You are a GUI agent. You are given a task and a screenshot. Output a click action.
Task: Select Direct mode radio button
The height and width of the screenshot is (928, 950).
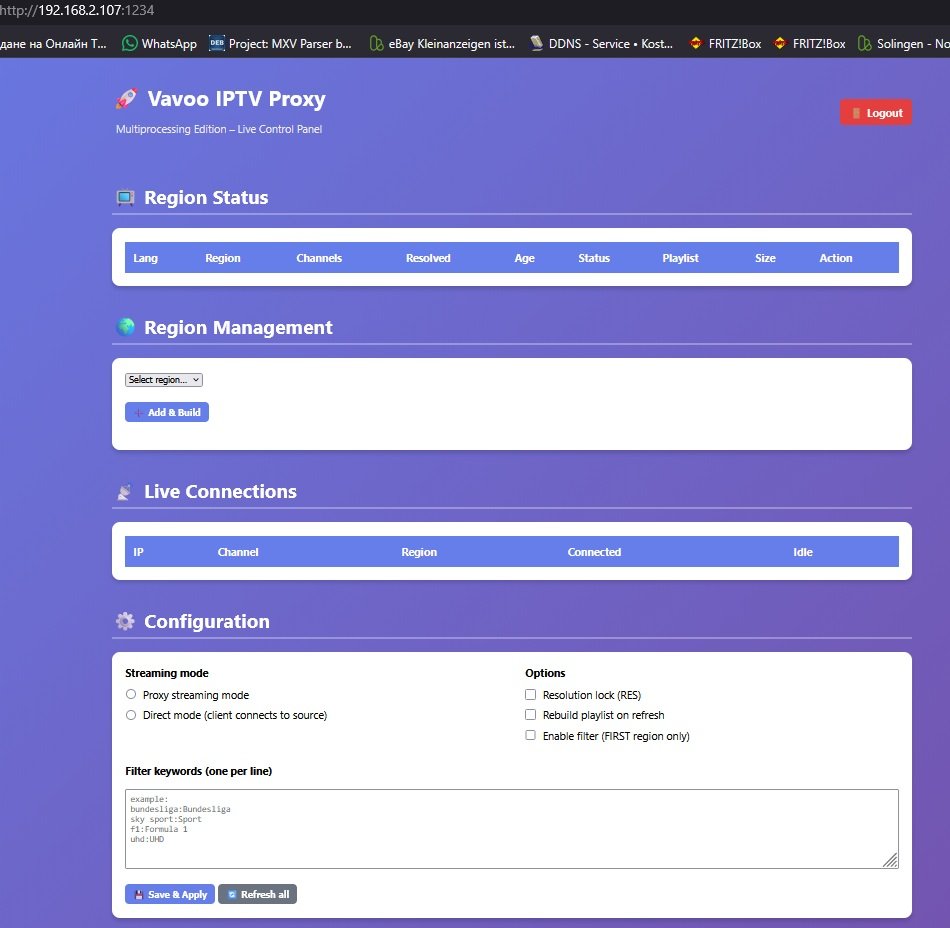[x=131, y=715]
